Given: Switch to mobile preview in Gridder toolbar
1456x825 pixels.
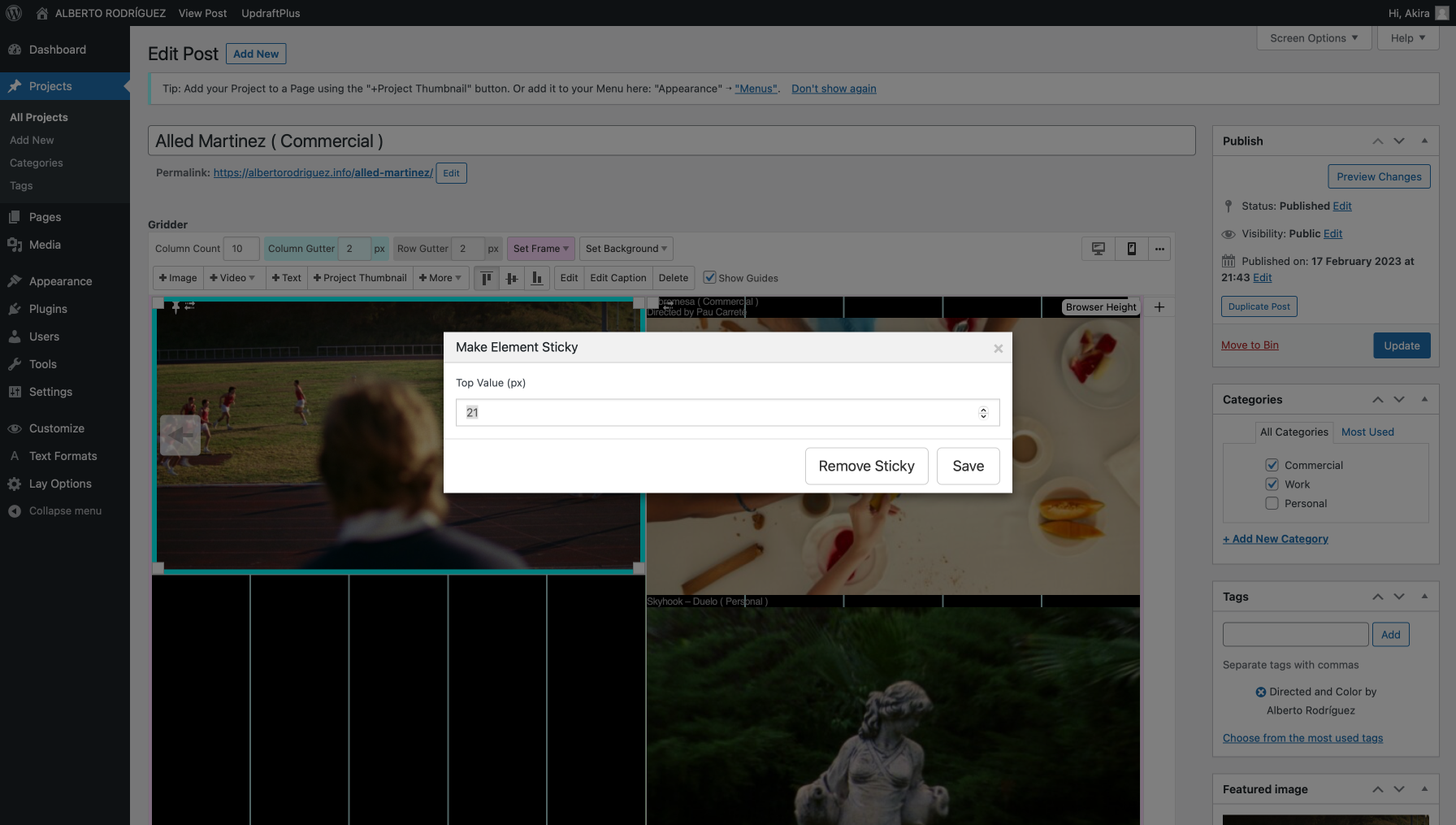Looking at the screenshot, I should pyautogui.click(x=1131, y=249).
